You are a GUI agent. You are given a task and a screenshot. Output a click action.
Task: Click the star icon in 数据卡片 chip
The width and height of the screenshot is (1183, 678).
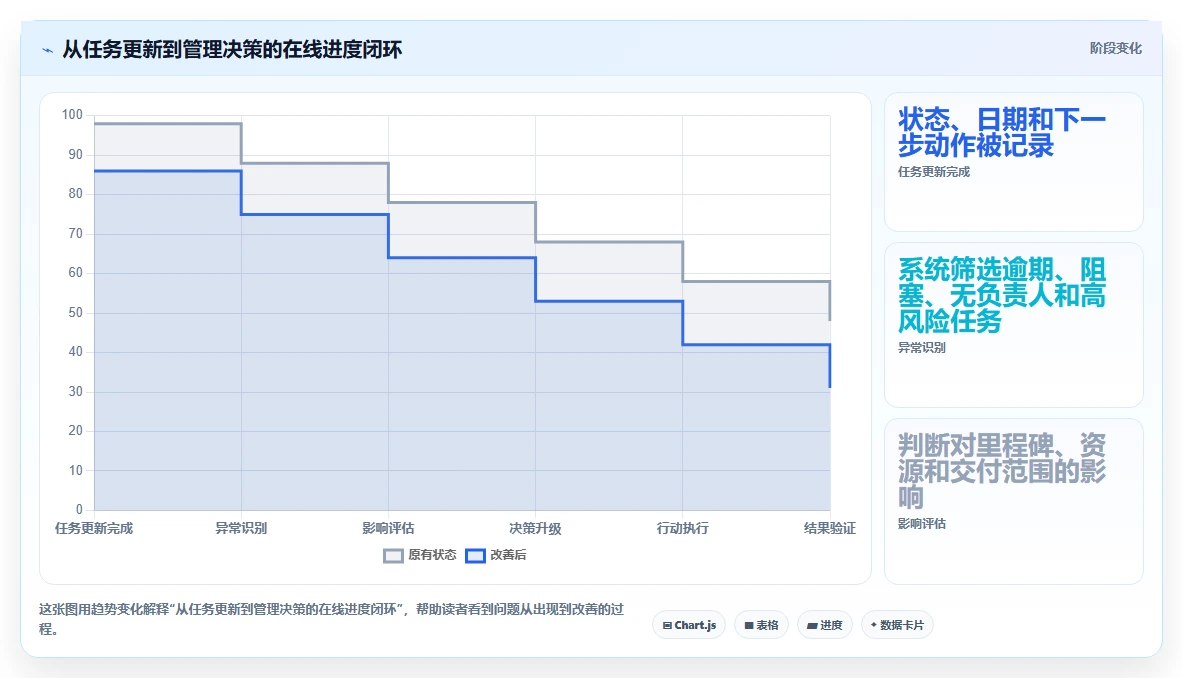coord(874,625)
